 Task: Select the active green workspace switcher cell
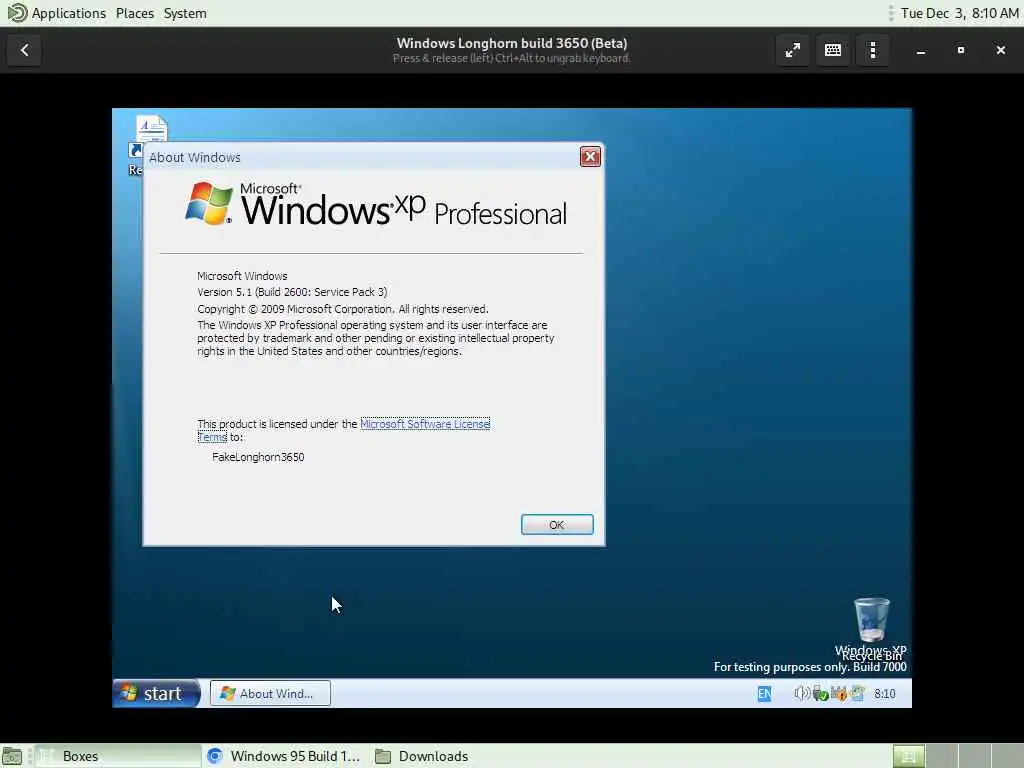click(908, 756)
